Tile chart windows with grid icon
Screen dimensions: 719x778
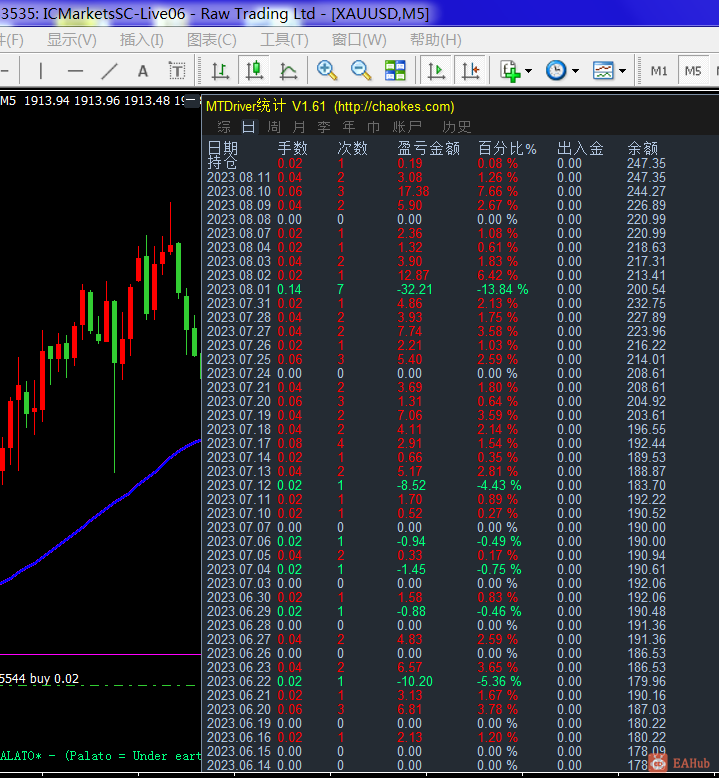(x=395, y=70)
